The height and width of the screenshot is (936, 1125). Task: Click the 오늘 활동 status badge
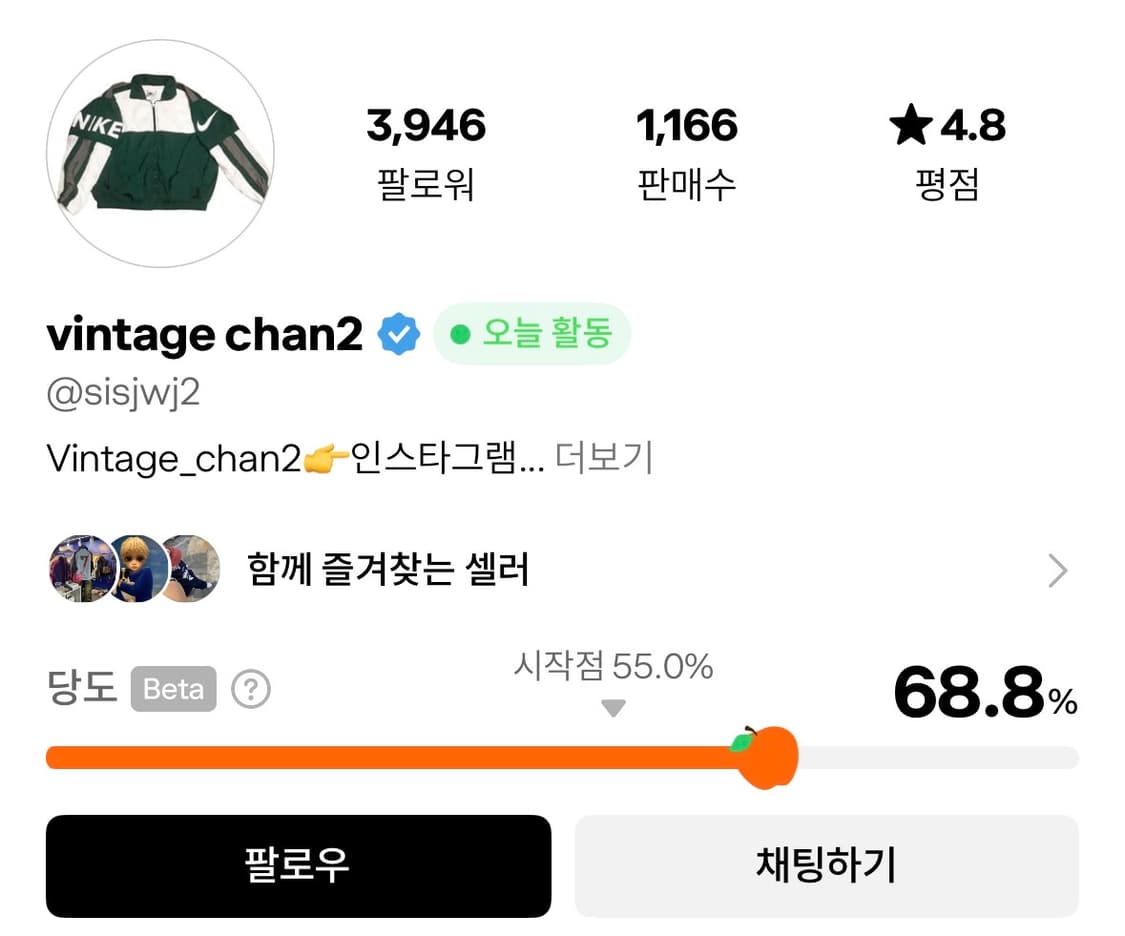point(532,334)
